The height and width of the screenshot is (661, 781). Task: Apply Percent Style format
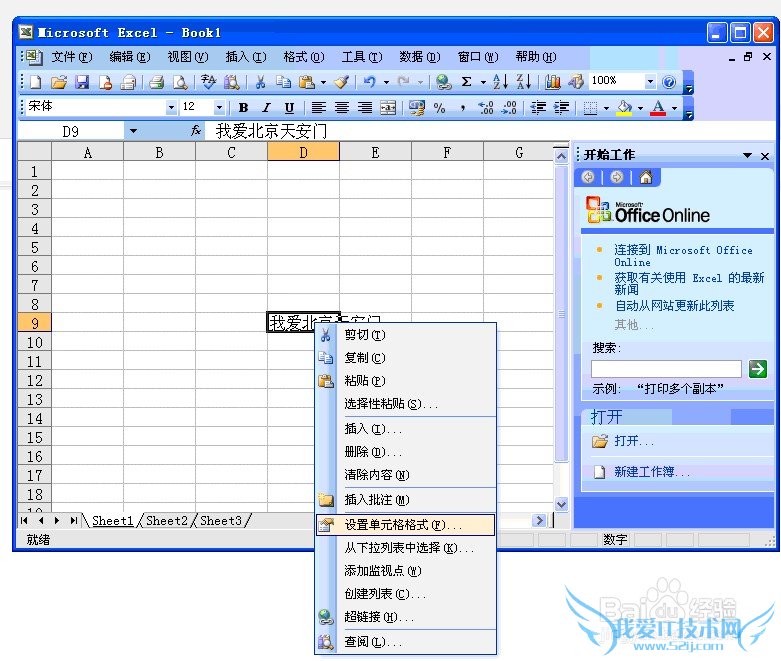tap(439, 108)
